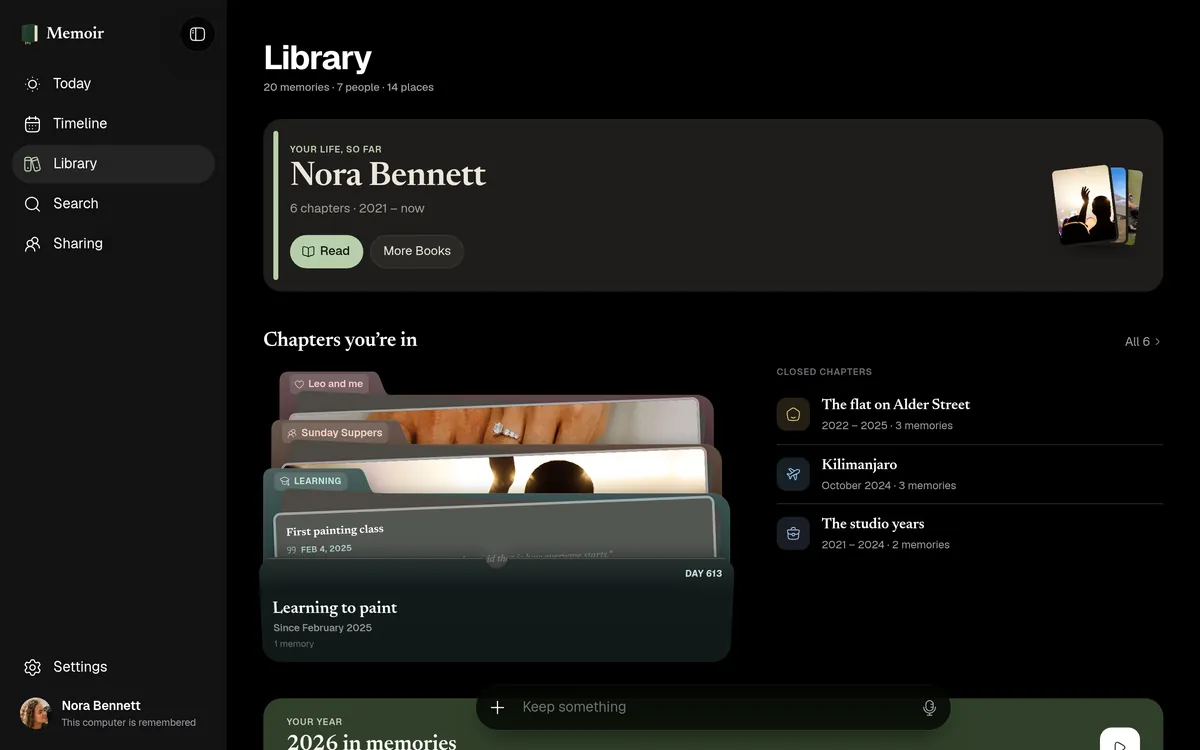
Task: Open the Settings gear icon
Action: (x=32, y=667)
